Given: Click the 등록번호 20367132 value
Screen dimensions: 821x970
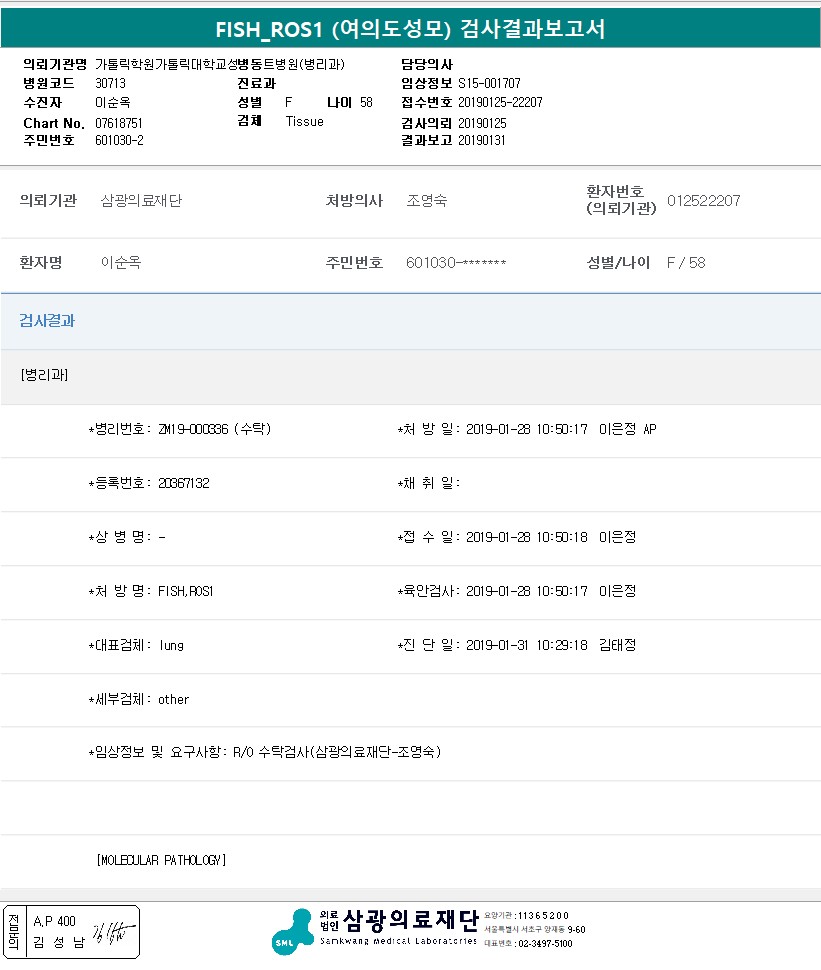Looking at the screenshot, I should (183, 483).
